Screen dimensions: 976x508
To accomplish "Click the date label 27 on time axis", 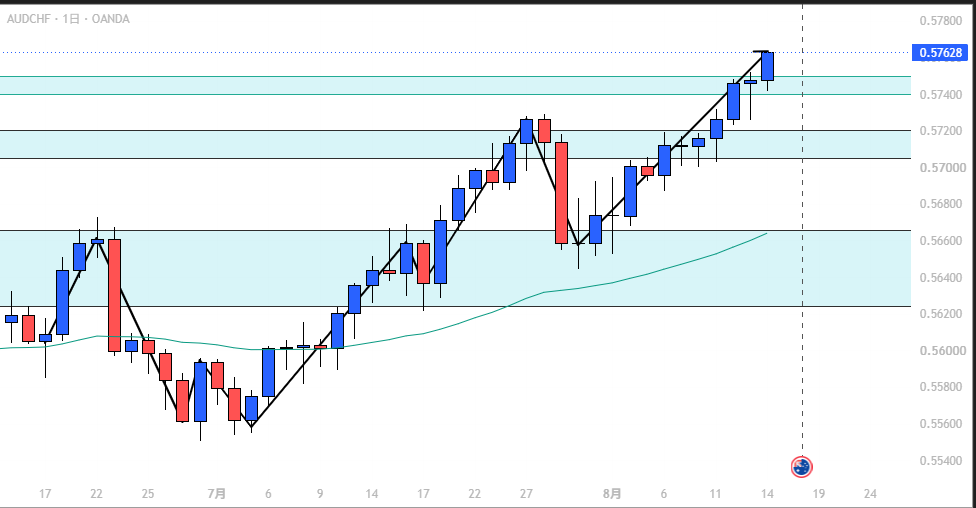I will tap(526, 494).
